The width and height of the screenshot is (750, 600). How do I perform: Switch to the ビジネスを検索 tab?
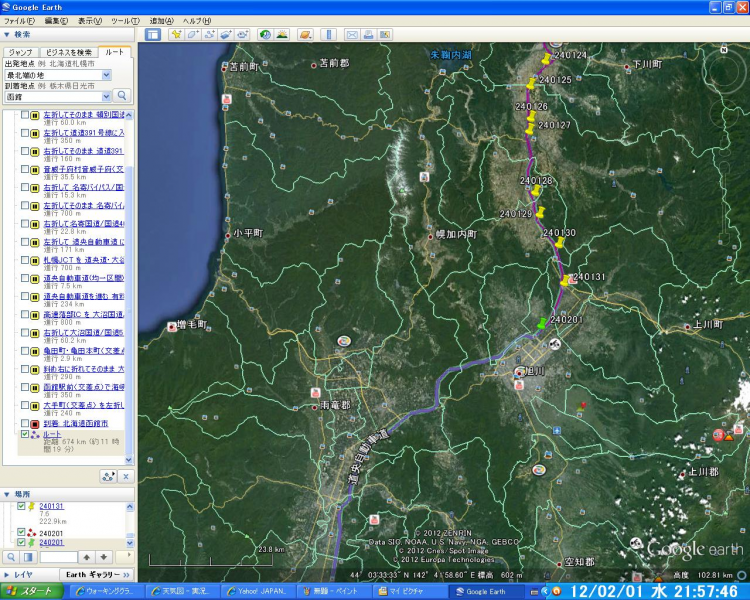pyautogui.click(x=68, y=52)
